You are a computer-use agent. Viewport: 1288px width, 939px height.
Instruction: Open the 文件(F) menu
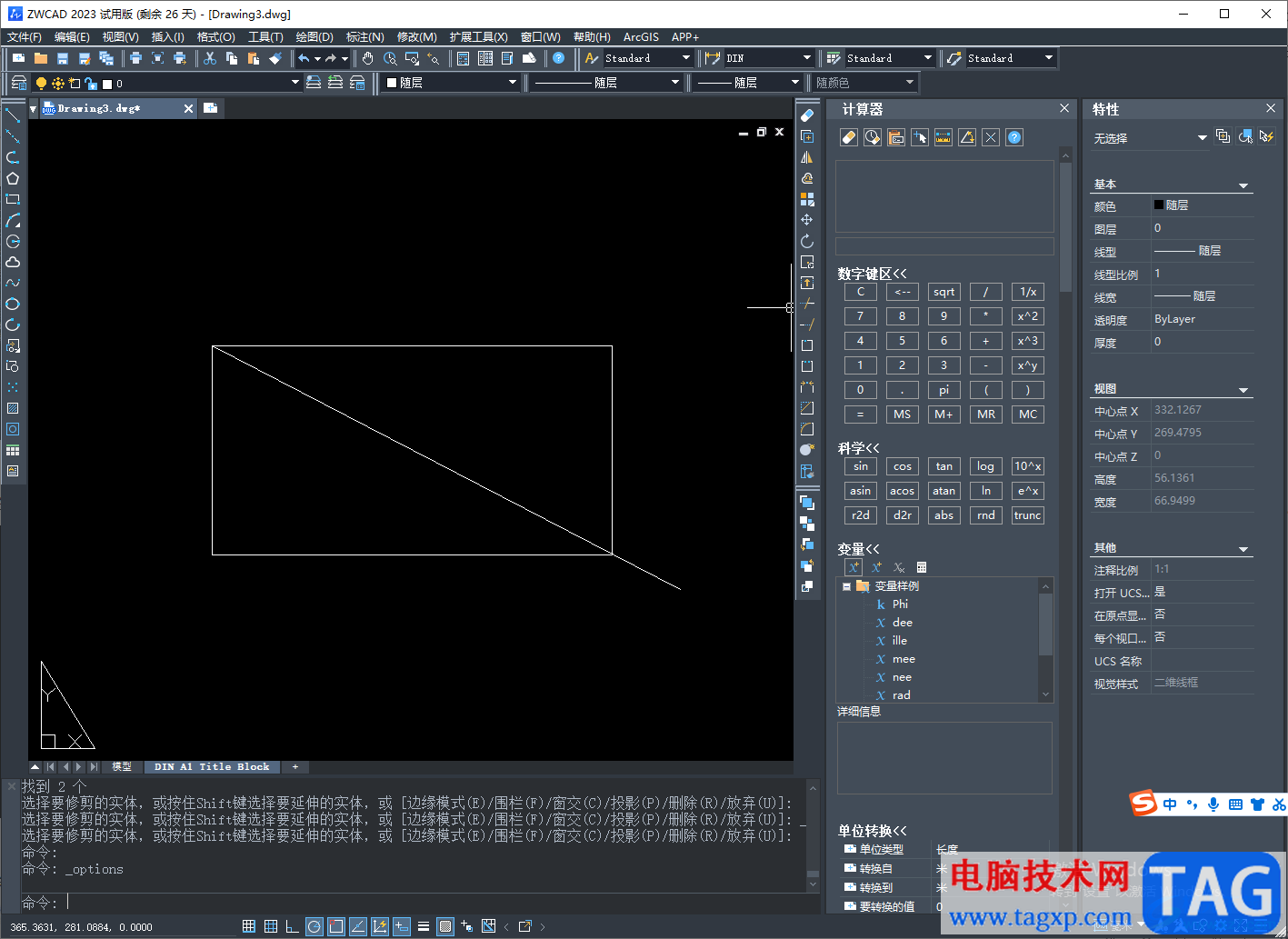coord(25,37)
